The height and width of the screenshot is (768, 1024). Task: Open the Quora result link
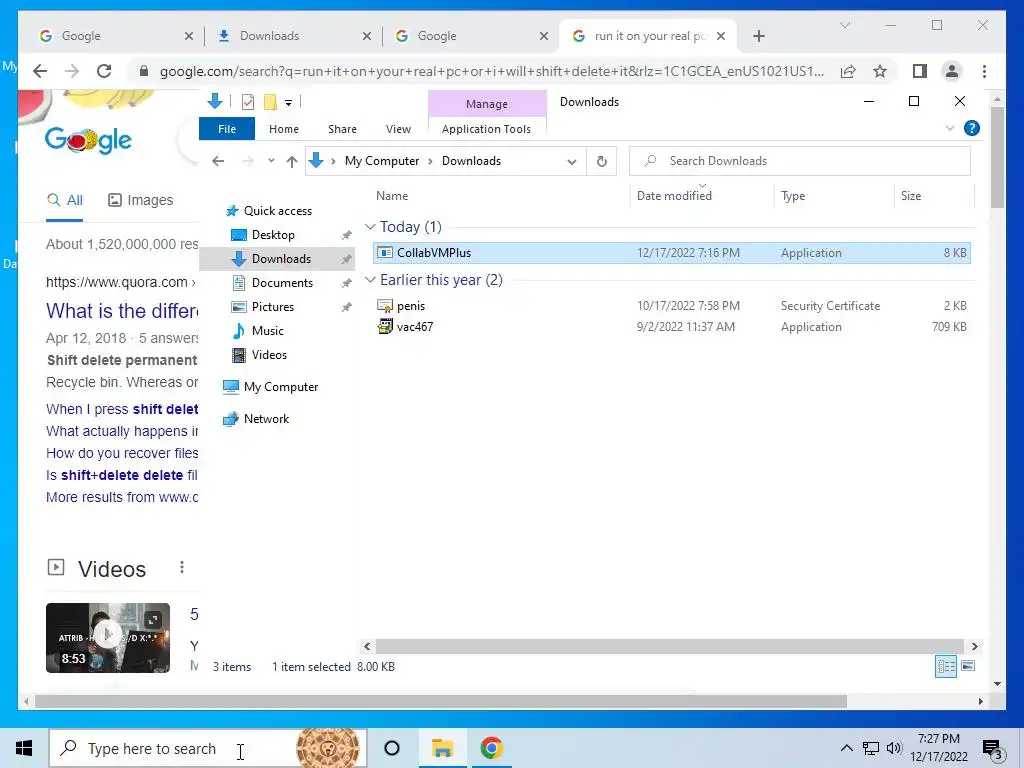pos(122,311)
